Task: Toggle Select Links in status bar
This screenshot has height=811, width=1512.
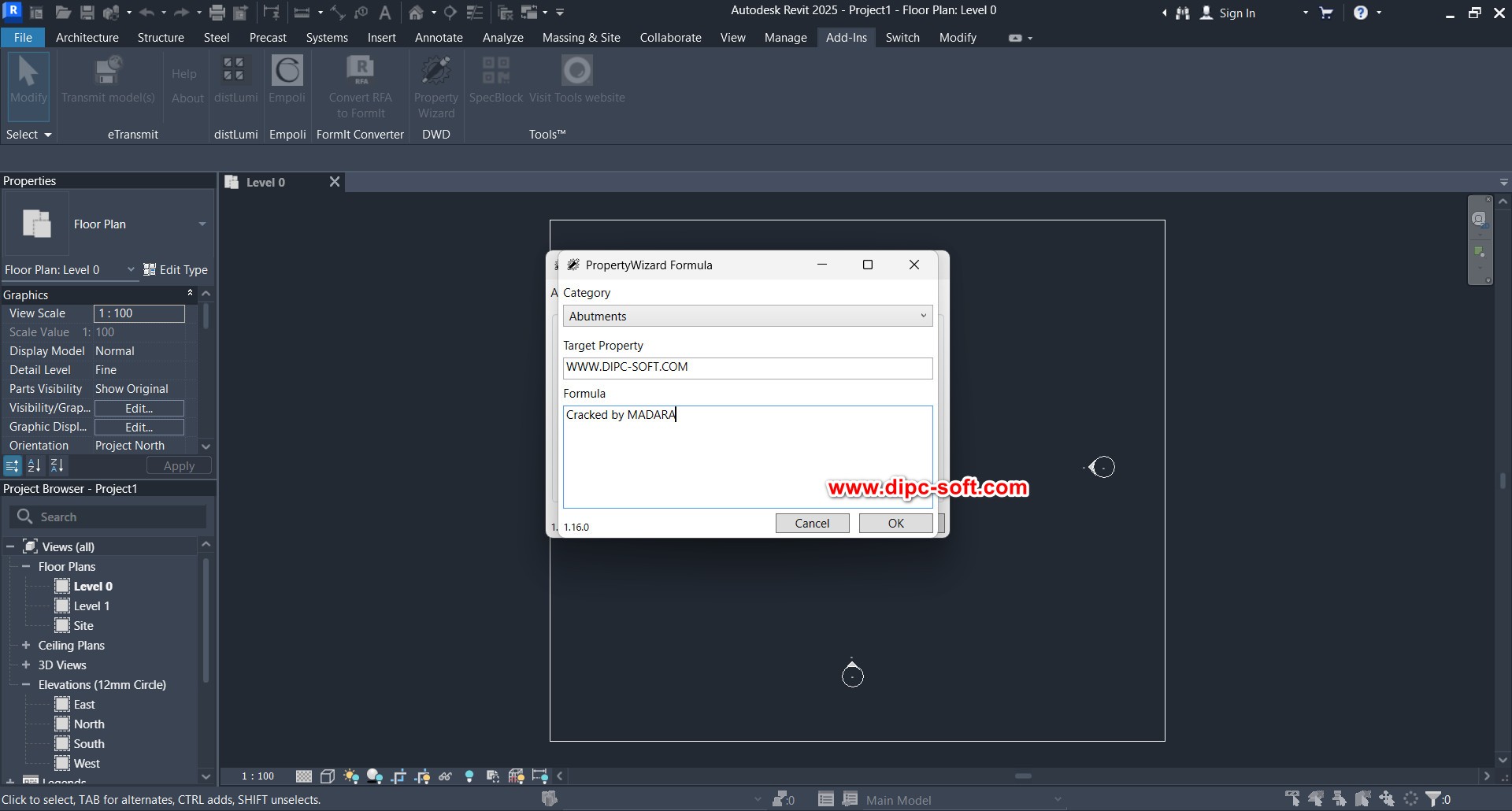Action: (1292, 799)
